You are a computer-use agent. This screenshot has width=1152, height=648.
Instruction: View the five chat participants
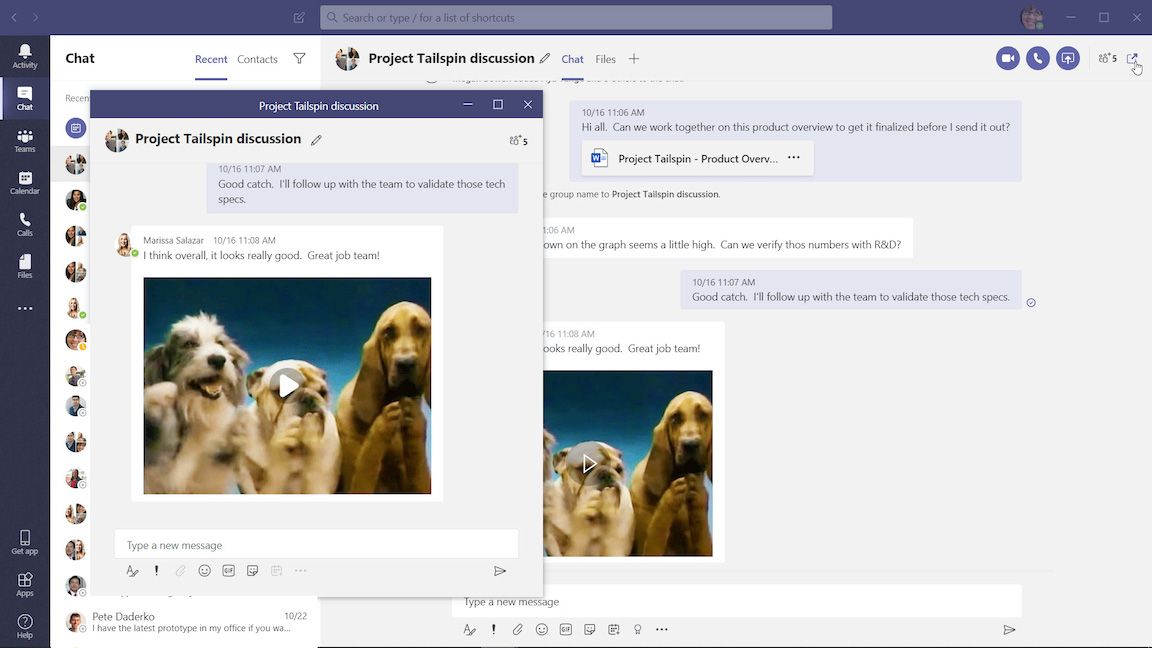pyautogui.click(x=1106, y=58)
